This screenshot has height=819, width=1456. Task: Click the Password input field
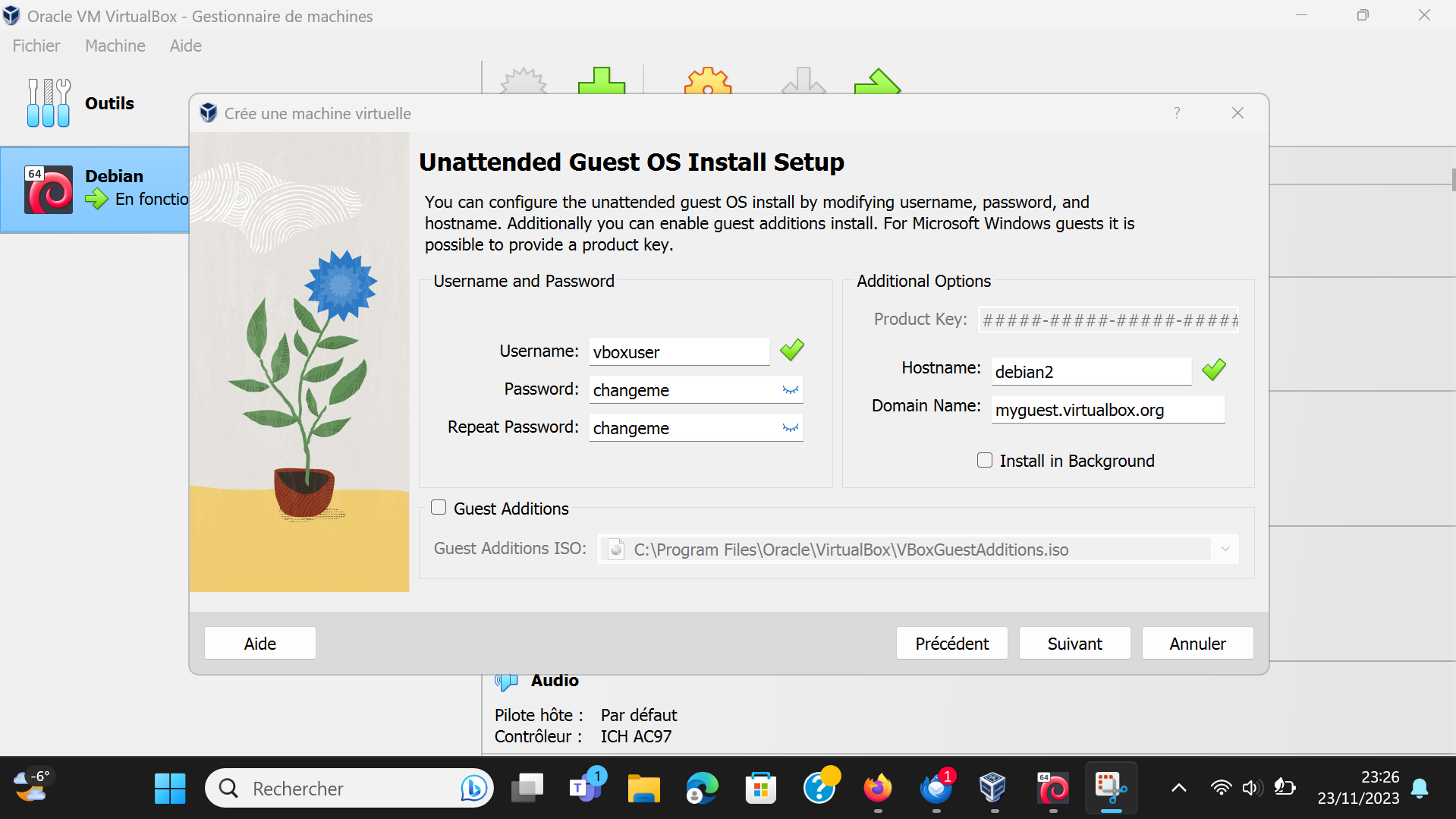click(x=696, y=389)
